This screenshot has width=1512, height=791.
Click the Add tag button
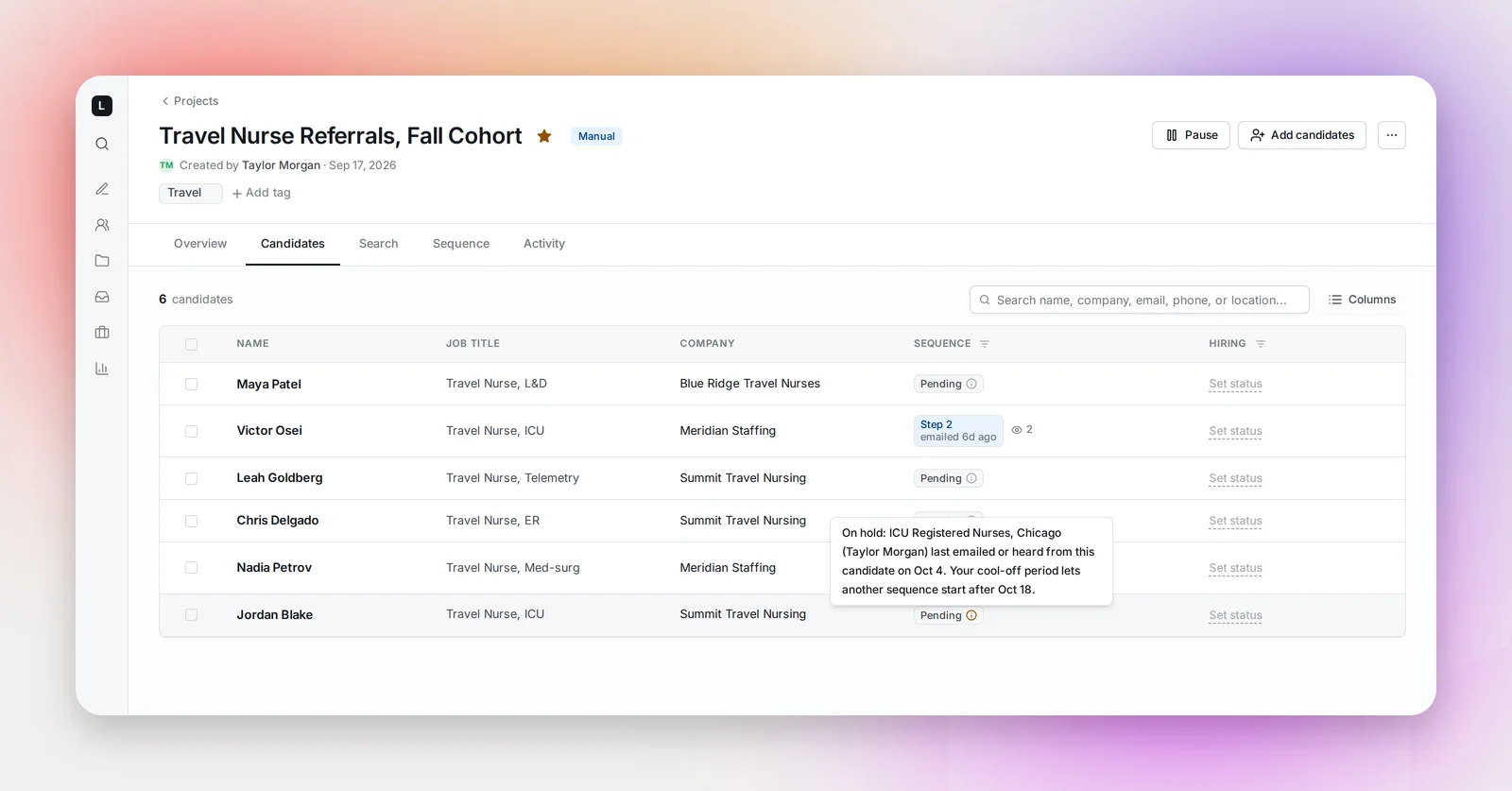pyautogui.click(x=262, y=193)
